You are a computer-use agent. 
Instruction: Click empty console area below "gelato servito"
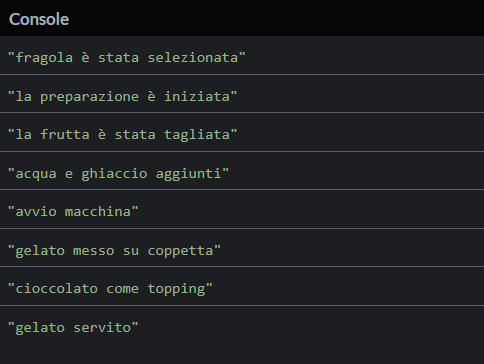242,353
